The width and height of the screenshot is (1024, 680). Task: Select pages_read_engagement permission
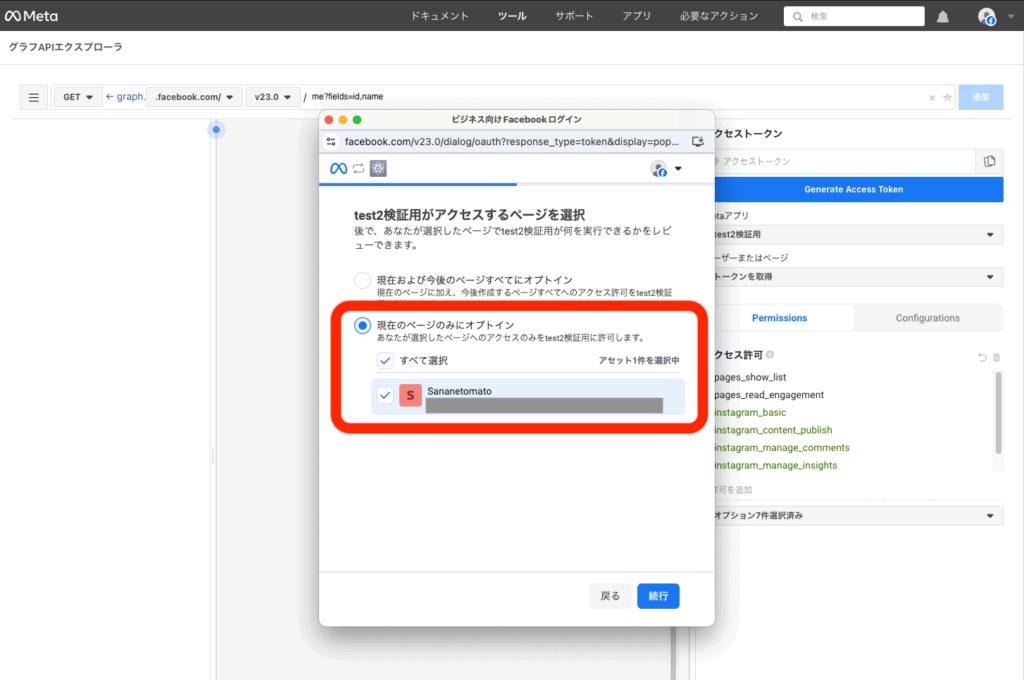[x=769, y=395]
